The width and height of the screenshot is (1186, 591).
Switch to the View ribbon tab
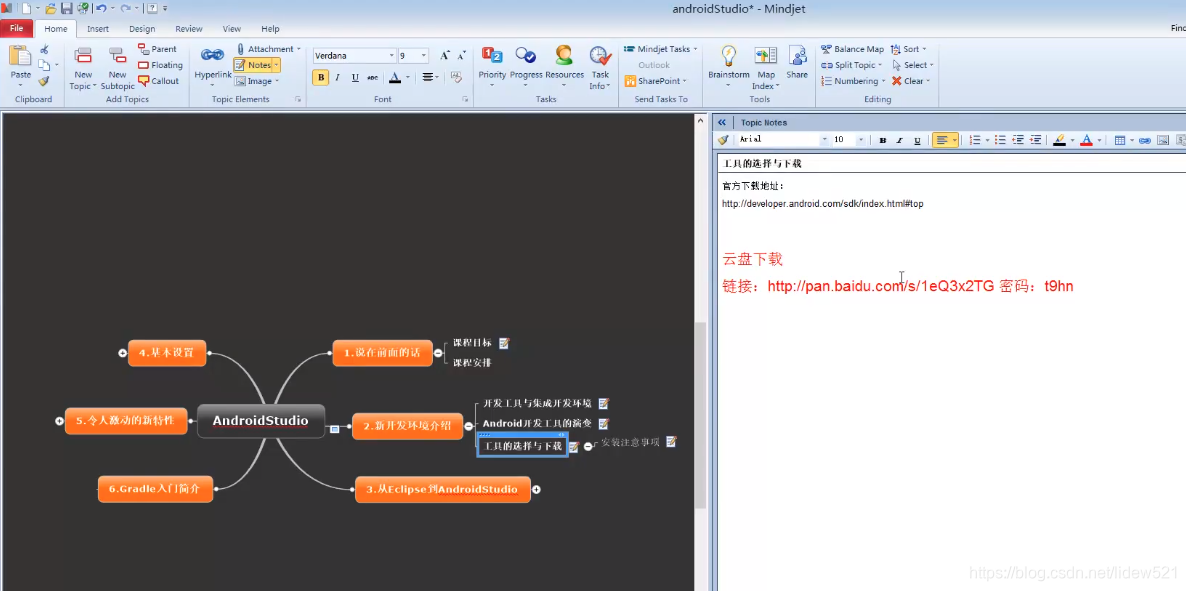pos(231,29)
